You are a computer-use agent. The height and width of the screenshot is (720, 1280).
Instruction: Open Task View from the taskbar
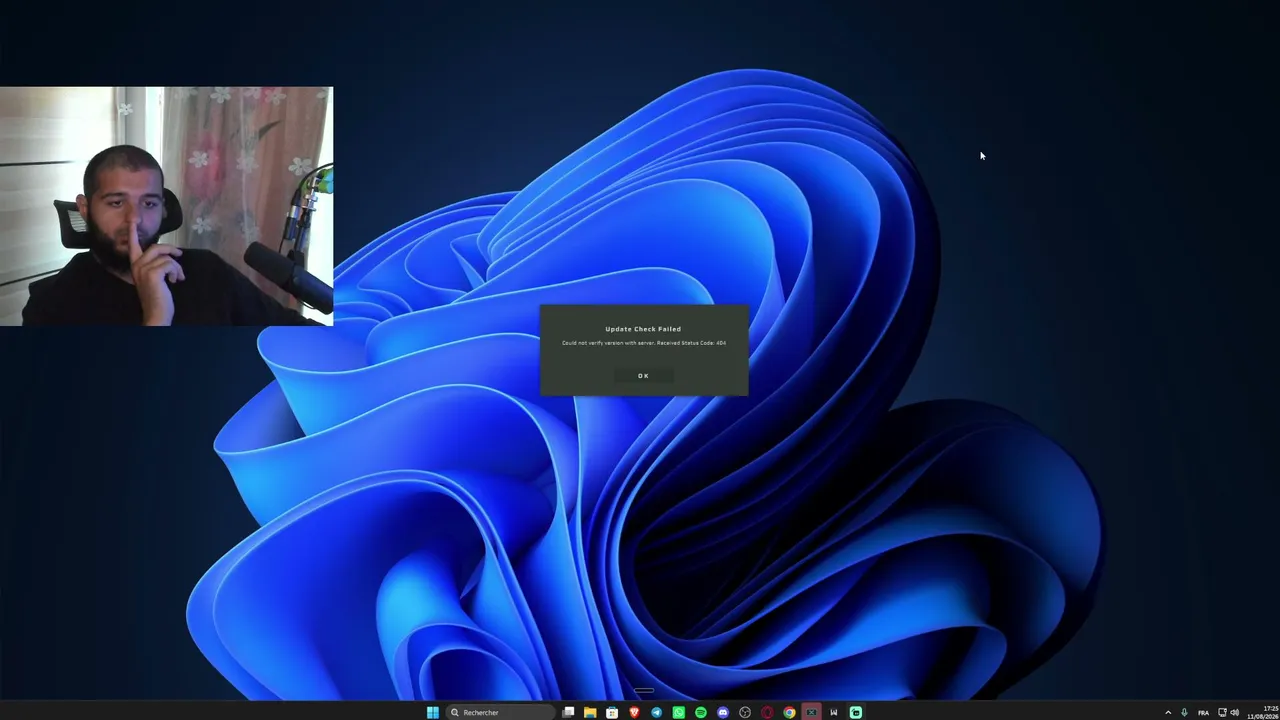(568, 712)
